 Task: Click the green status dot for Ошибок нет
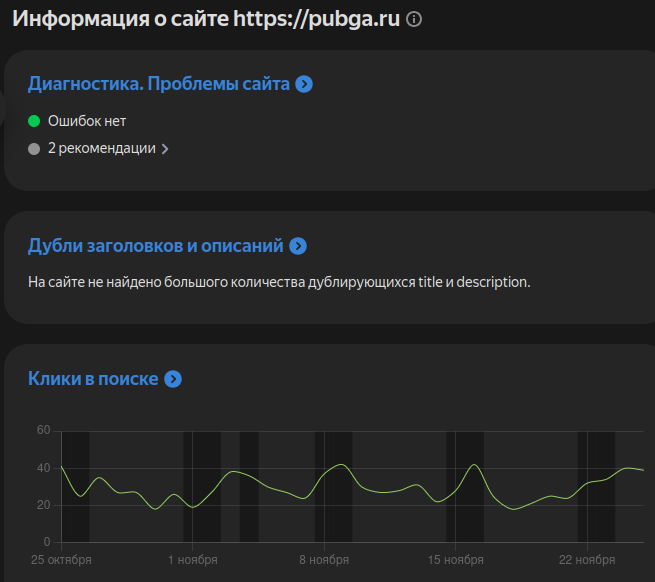(34, 121)
